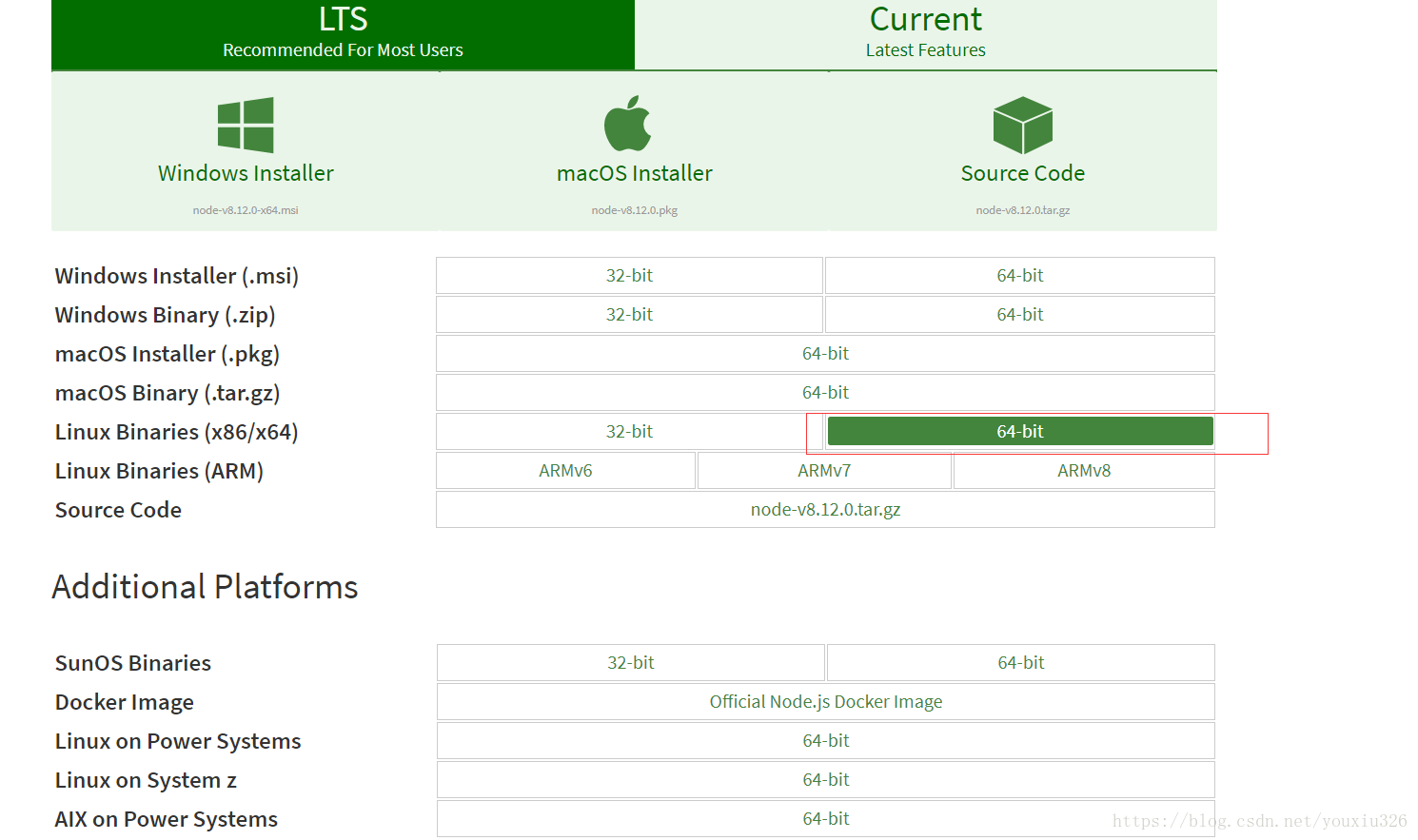Image resolution: width=1418 pixels, height=840 pixels.
Task: Click the Docker Image row label
Action: click(x=125, y=702)
